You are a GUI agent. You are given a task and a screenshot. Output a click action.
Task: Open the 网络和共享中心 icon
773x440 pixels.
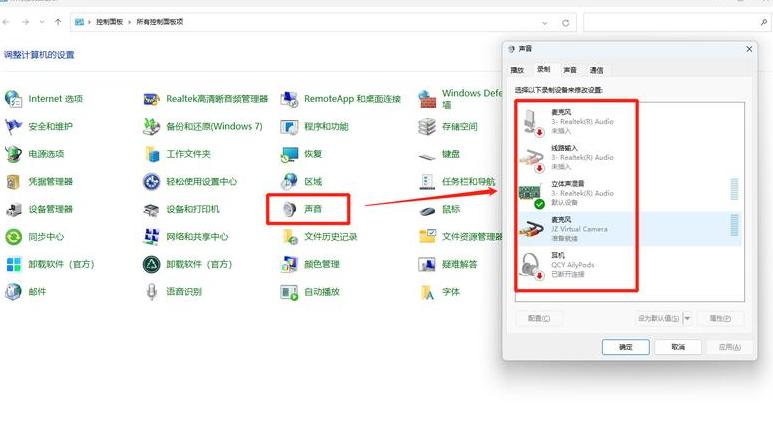tap(151, 237)
